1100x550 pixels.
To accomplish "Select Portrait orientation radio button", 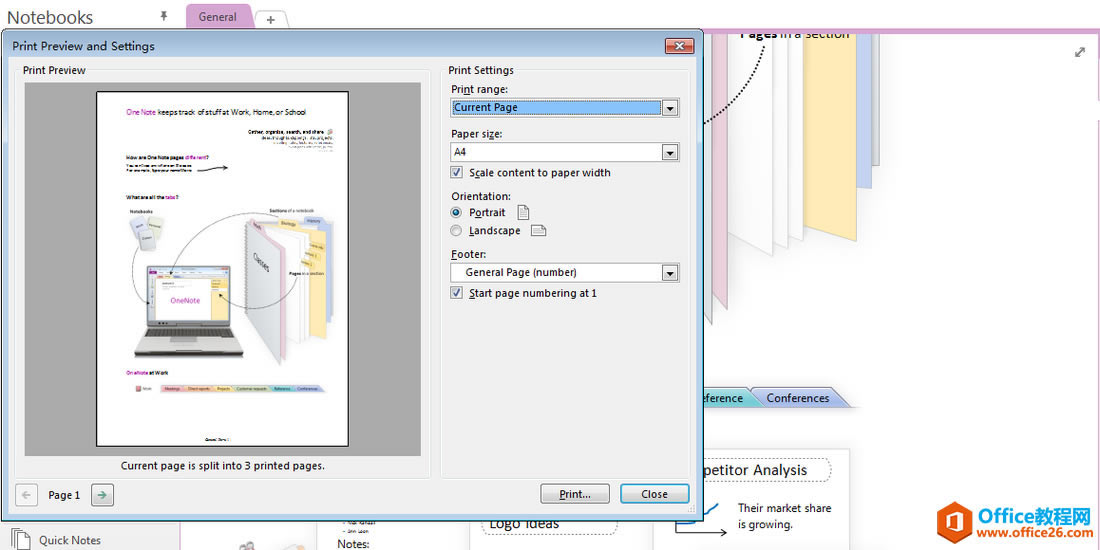I will coord(457,212).
